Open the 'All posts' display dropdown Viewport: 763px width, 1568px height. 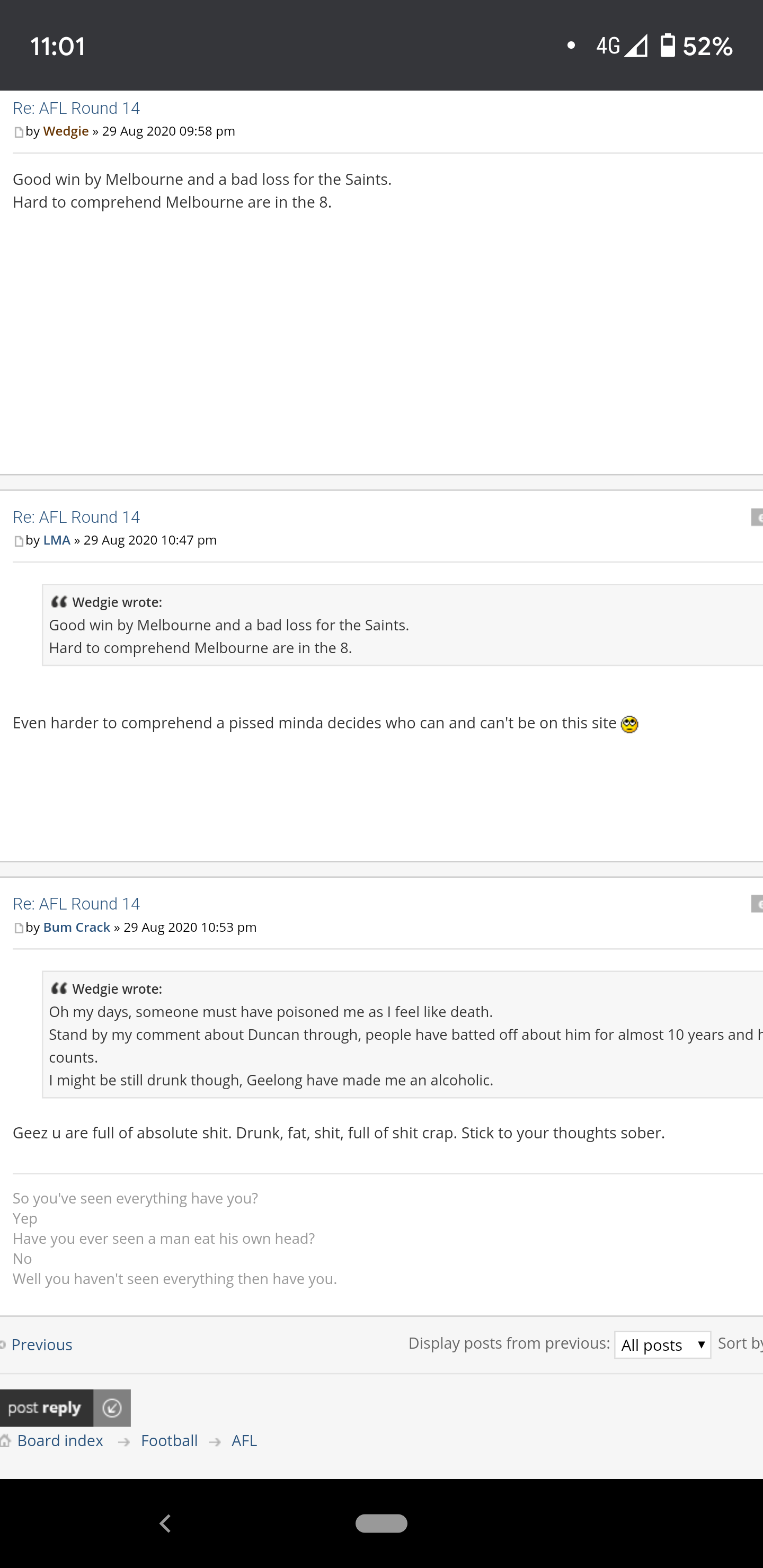[x=662, y=1344]
